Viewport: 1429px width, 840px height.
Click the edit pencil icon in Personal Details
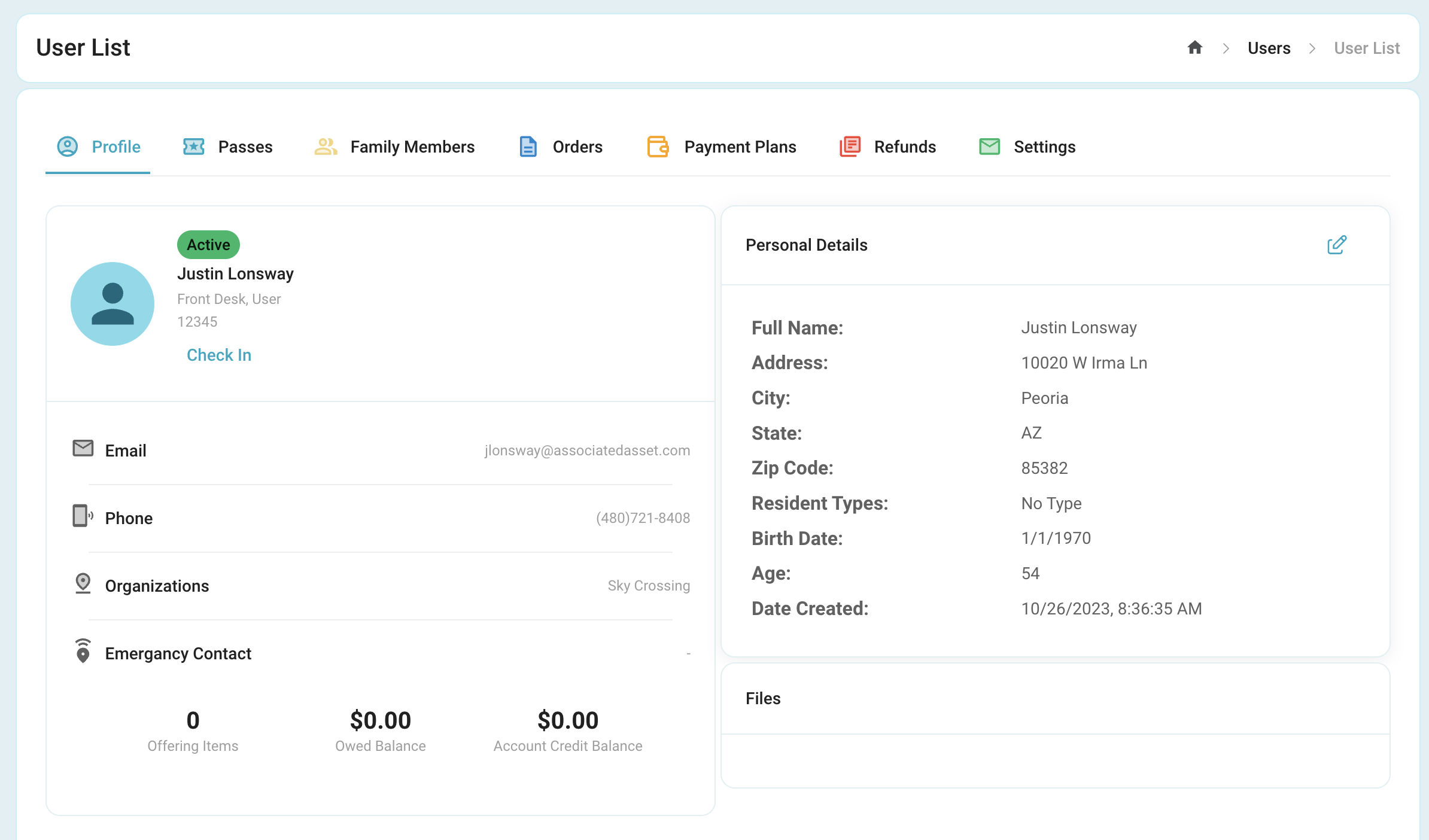coord(1336,245)
